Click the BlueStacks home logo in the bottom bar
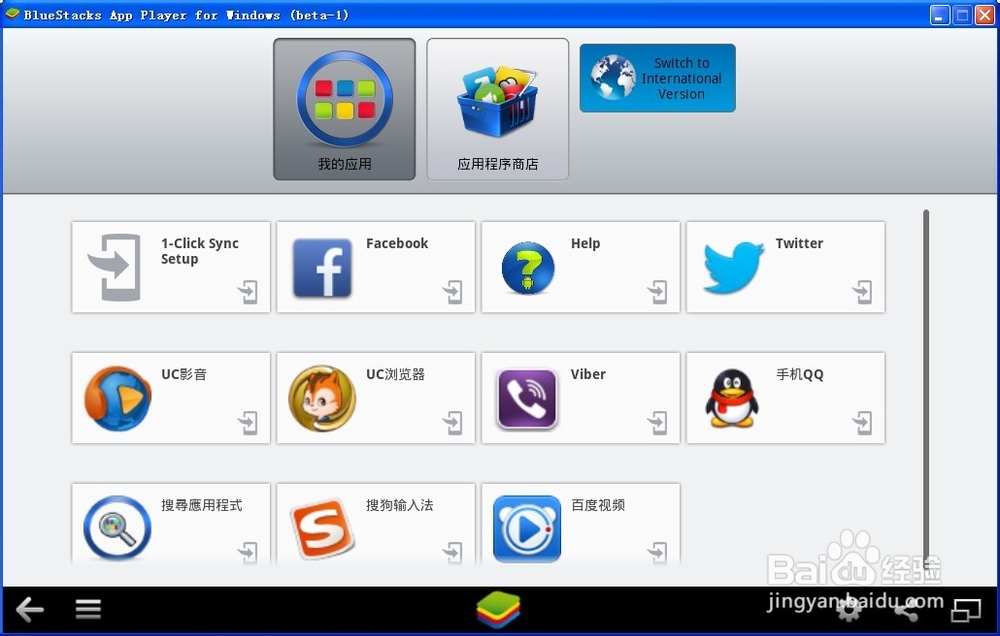 click(498, 609)
